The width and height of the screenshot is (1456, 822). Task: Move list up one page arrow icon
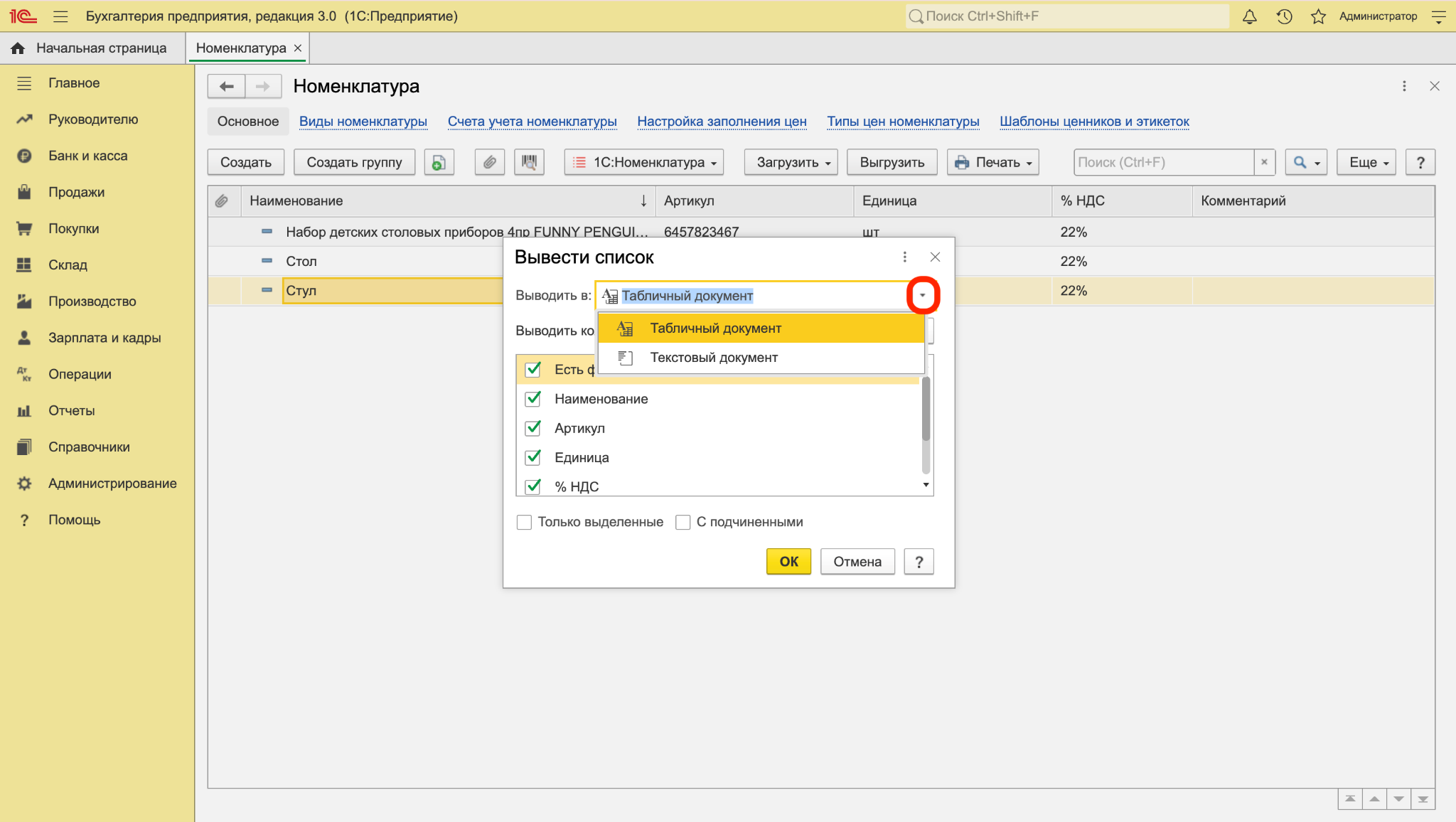pyautogui.click(x=1374, y=799)
